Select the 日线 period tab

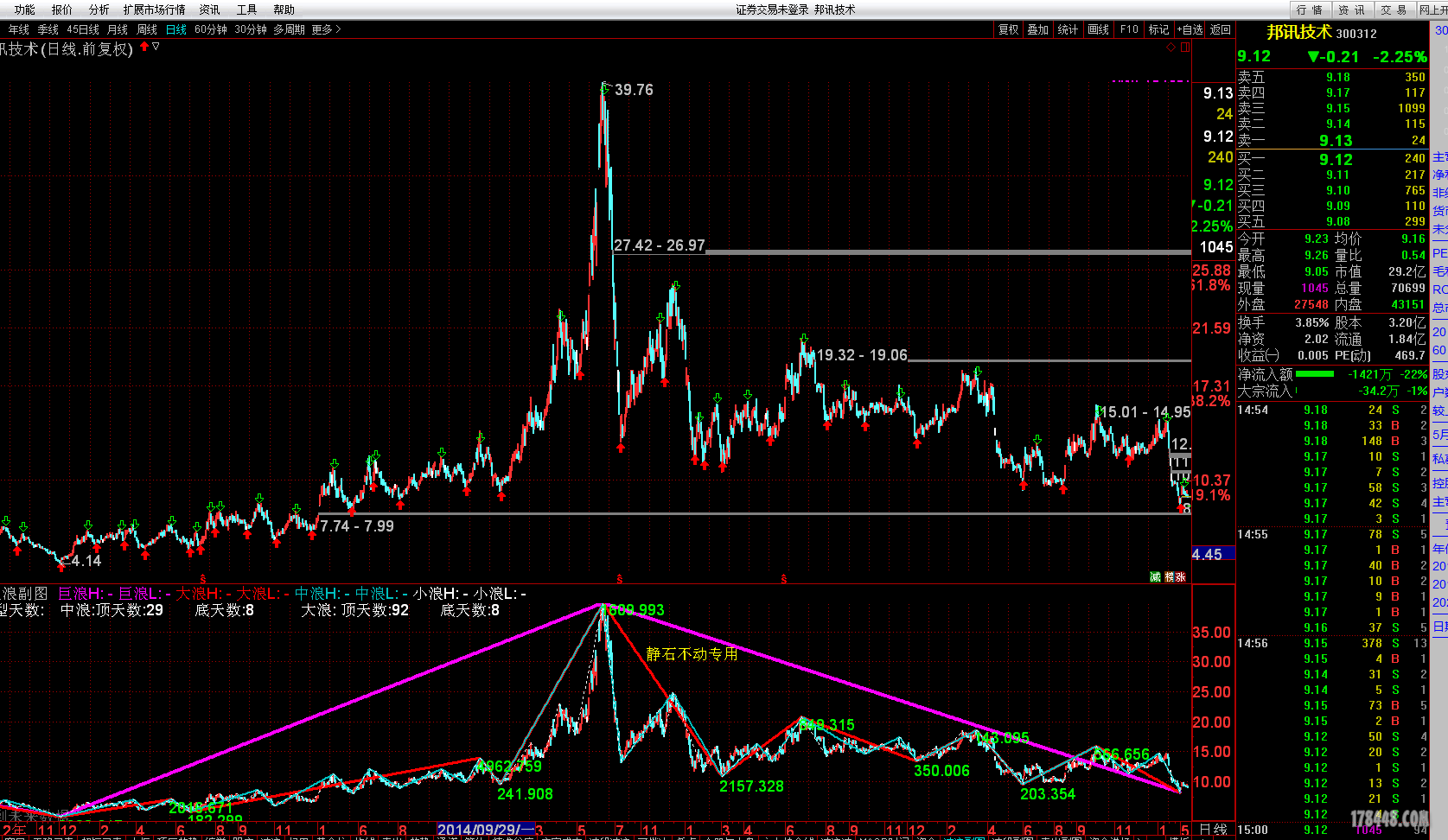point(176,29)
